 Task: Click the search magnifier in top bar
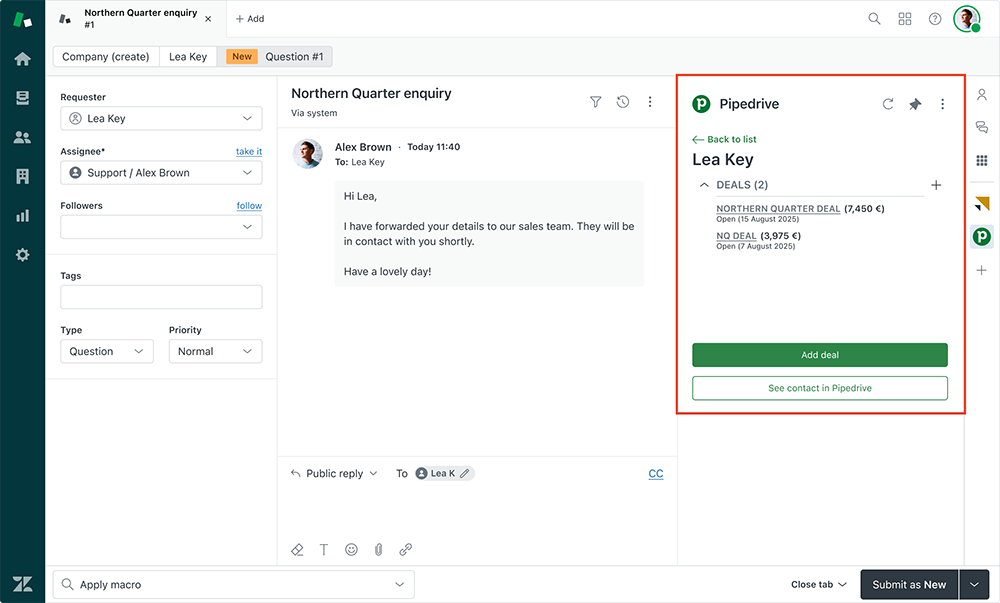[874, 18]
